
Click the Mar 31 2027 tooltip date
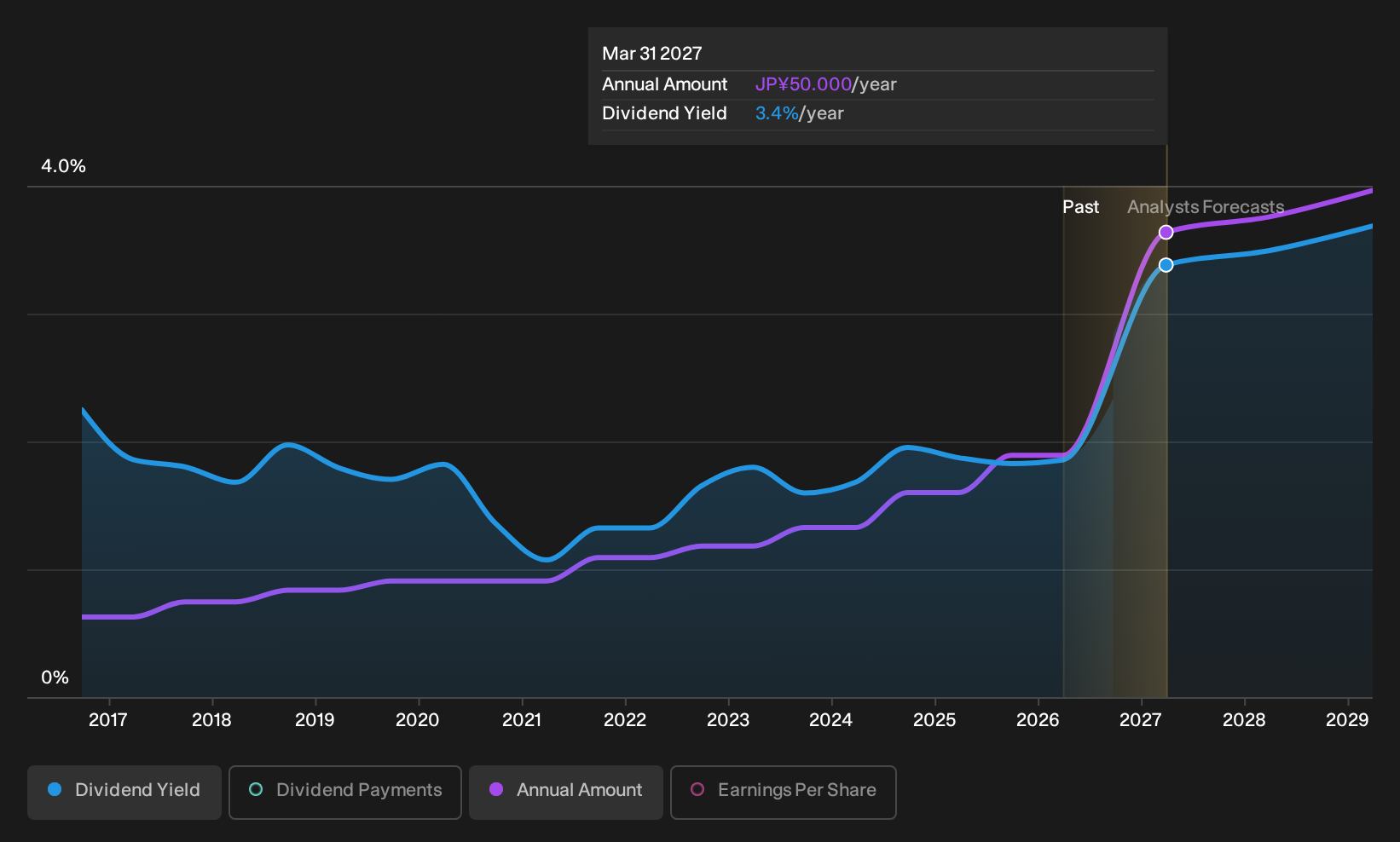point(652,54)
